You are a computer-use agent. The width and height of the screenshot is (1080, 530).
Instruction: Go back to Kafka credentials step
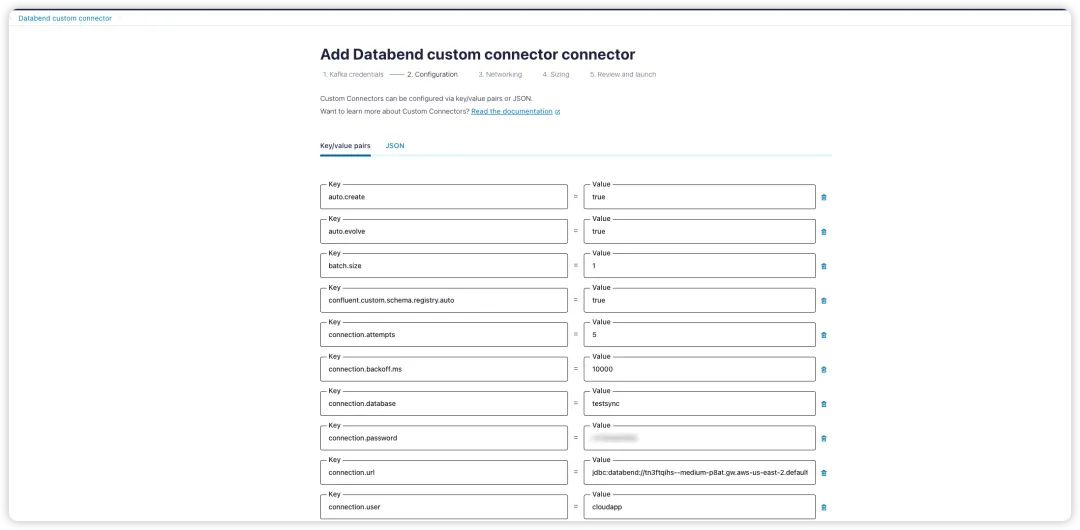[x=353, y=74]
